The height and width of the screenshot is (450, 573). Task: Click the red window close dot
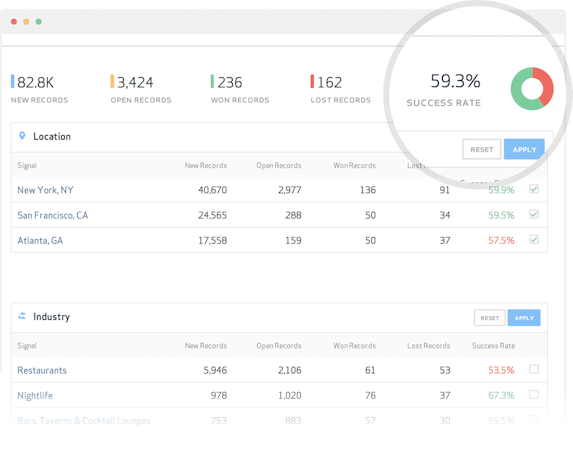[x=14, y=22]
